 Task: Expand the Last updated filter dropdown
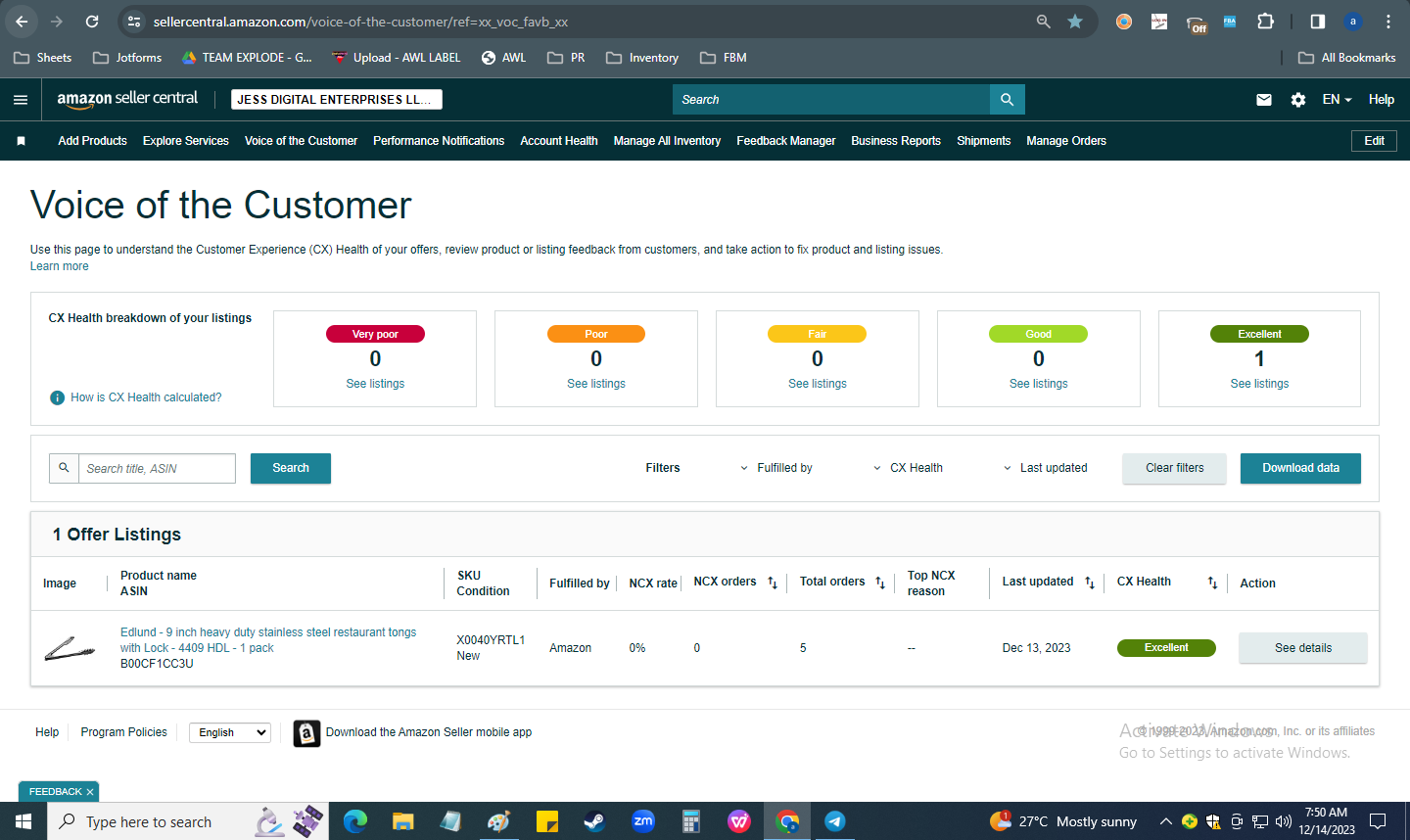click(1045, 468)
